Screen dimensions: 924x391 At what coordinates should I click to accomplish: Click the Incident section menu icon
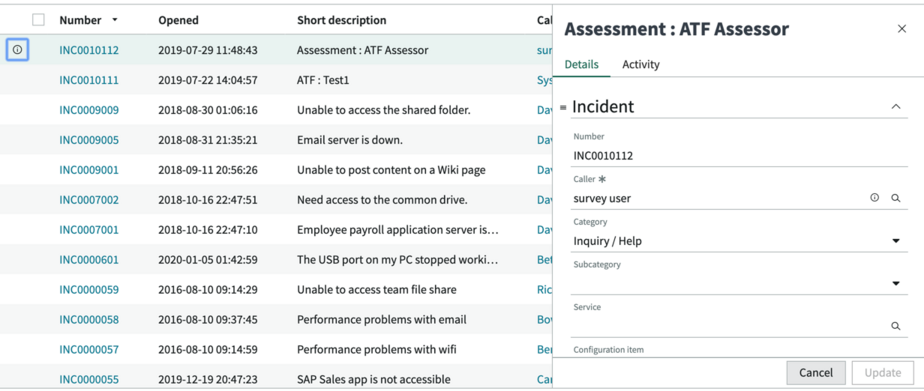tap(563, 107)
